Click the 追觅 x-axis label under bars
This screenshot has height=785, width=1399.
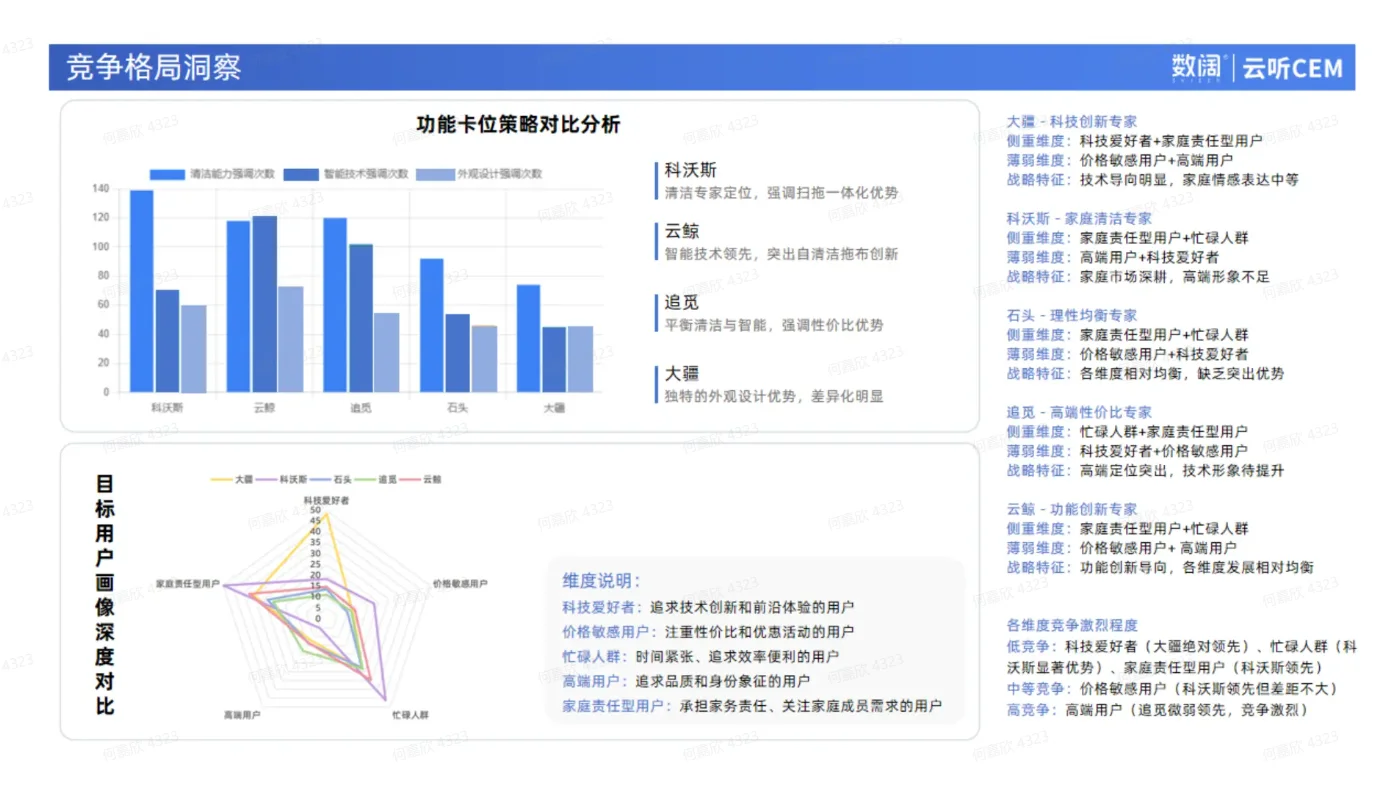tap(361, 408)
